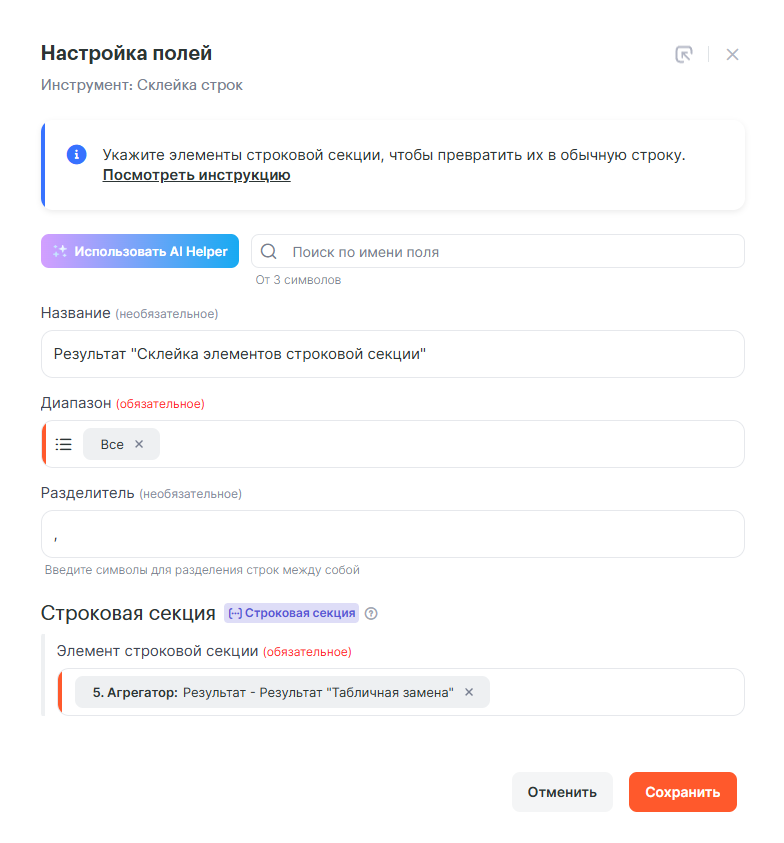Open the Диапазон range selection field
Image resolution: width=784 pixels, height=843 pixels.
coord(450,444)
